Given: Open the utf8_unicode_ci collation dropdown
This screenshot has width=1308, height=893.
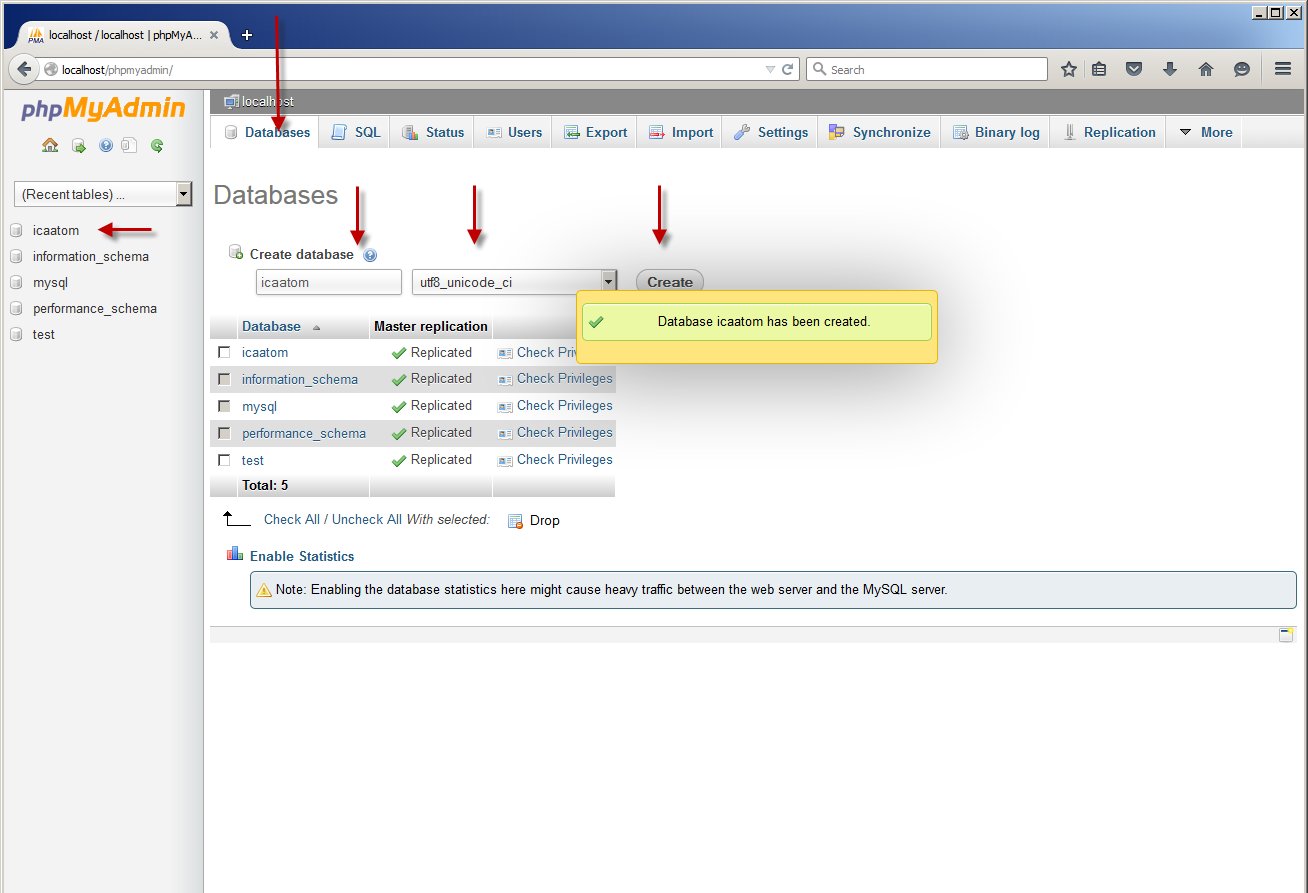Looking at the screenshot, I should pyautogui.click(x=514, y=282).
